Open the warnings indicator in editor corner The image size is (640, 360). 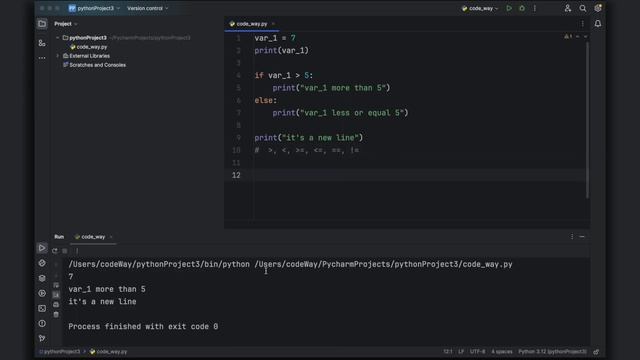click(568, 37)
